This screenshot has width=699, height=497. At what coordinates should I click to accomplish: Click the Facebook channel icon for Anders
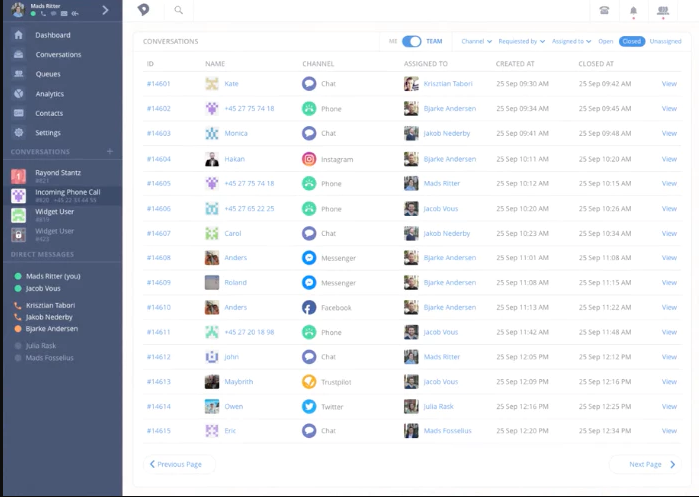[x=309, y=308]
